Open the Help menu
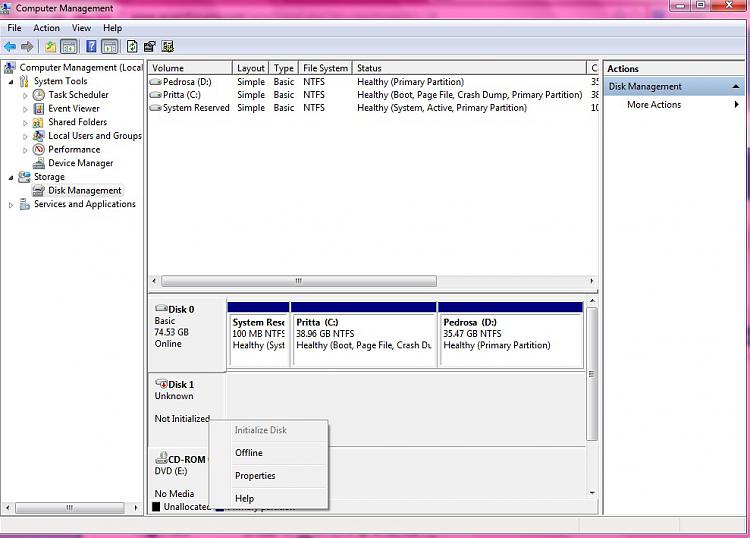 112,28
